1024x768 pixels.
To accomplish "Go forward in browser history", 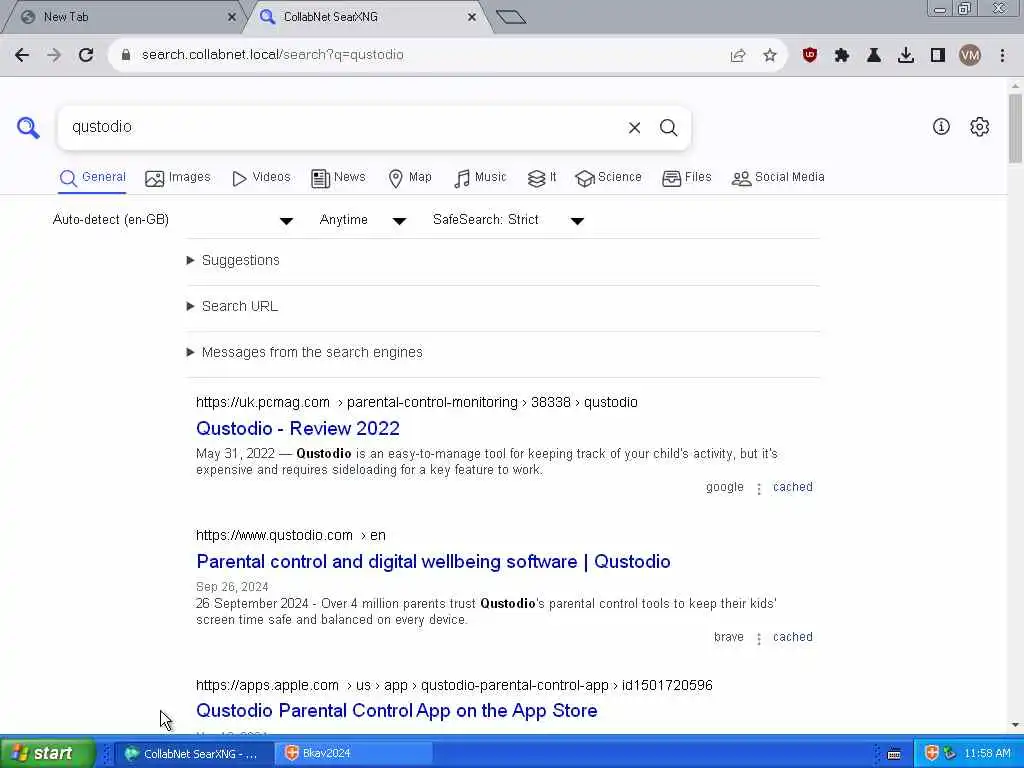I will pos(54,55).
